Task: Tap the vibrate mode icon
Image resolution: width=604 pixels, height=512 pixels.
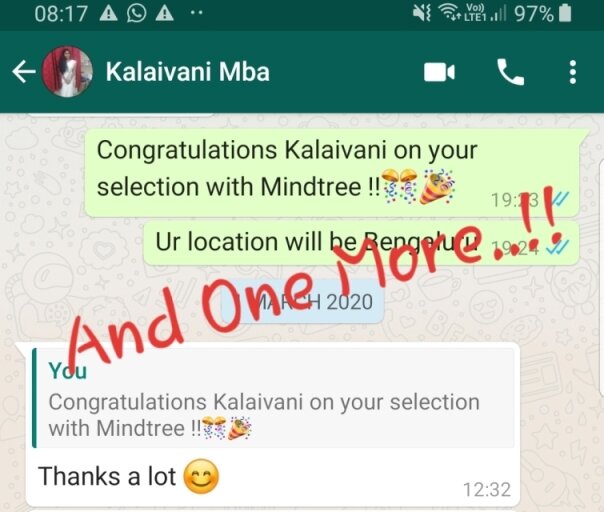Action: click(x=421, y=14)
